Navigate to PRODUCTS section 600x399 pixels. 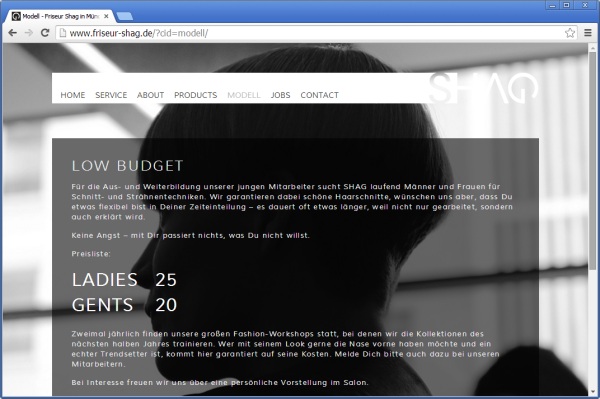coord(196,95)
